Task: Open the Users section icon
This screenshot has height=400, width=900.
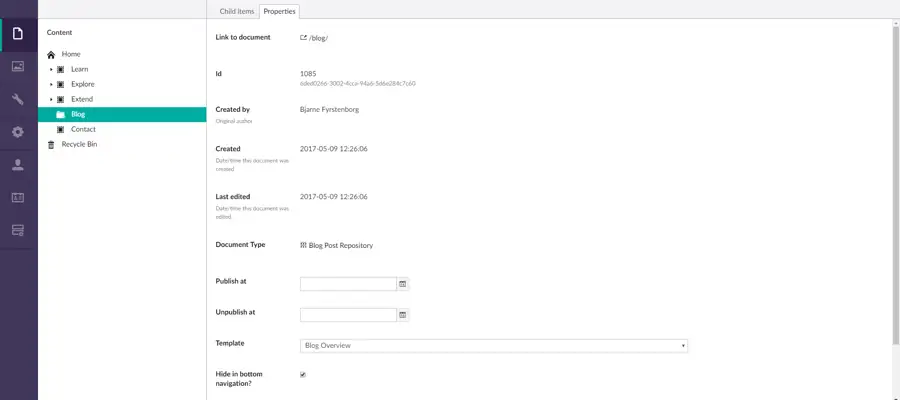Action: click(x=18, y=164)
